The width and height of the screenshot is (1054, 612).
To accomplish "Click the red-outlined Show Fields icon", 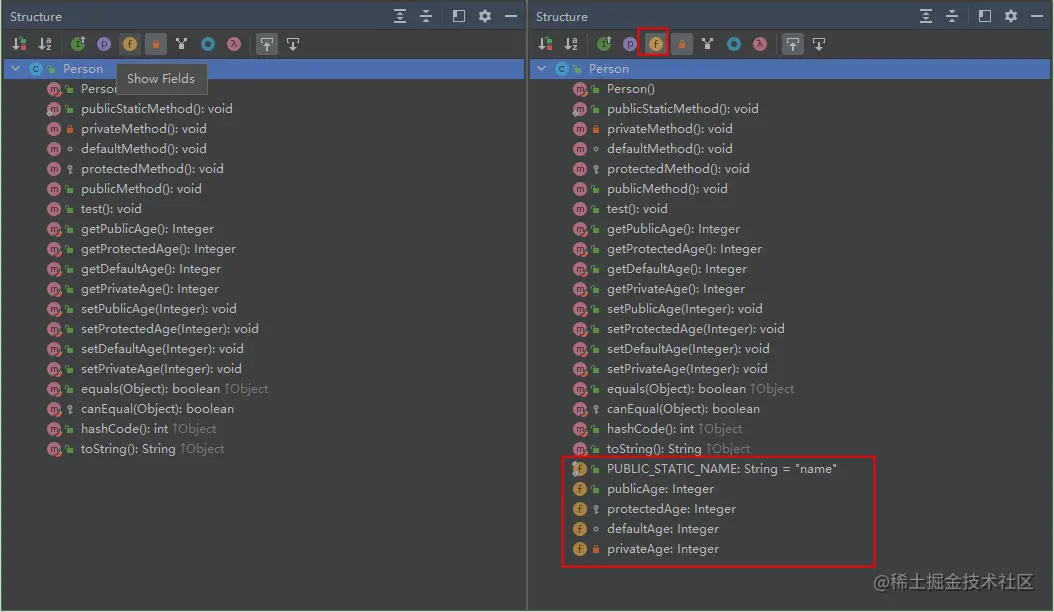I will pyautogui.click(x=655, y=44).
